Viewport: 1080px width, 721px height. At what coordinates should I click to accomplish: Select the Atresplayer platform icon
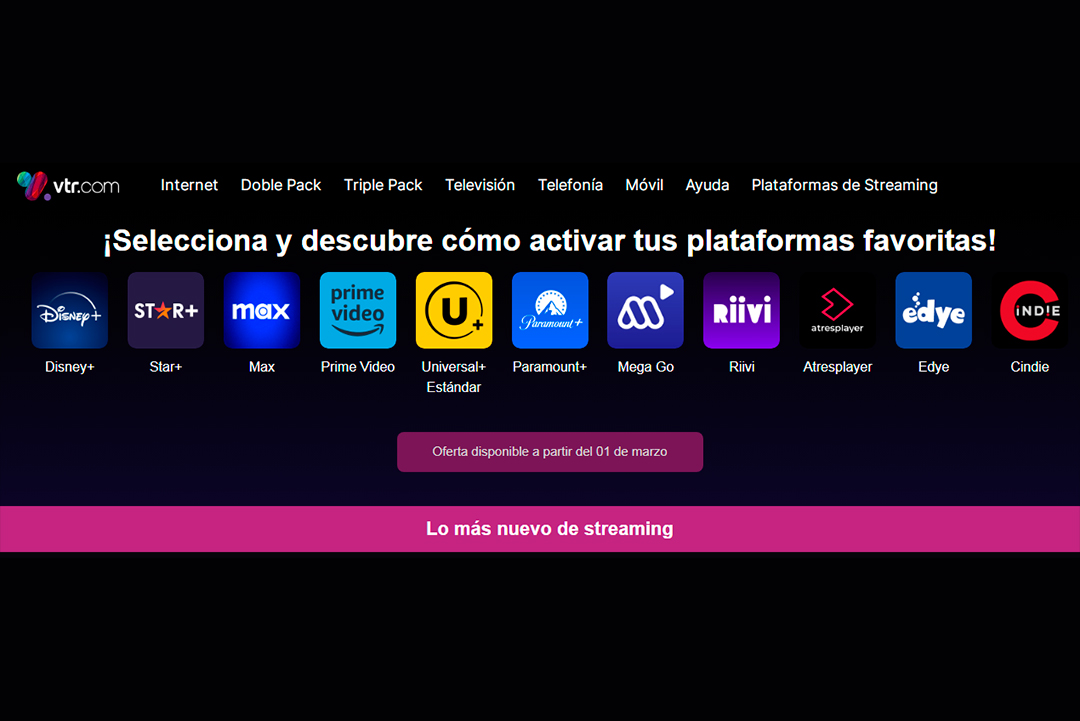pos(837,310)
